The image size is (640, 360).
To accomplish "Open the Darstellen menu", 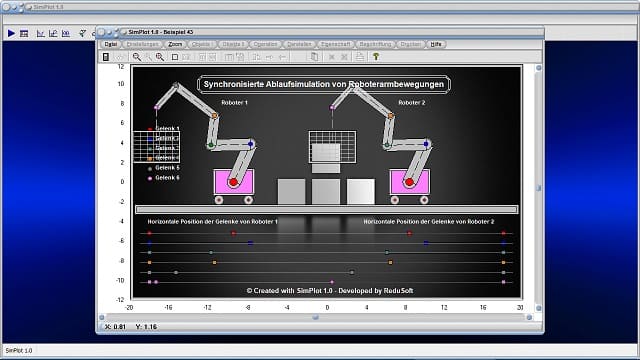I will point(299,44).
